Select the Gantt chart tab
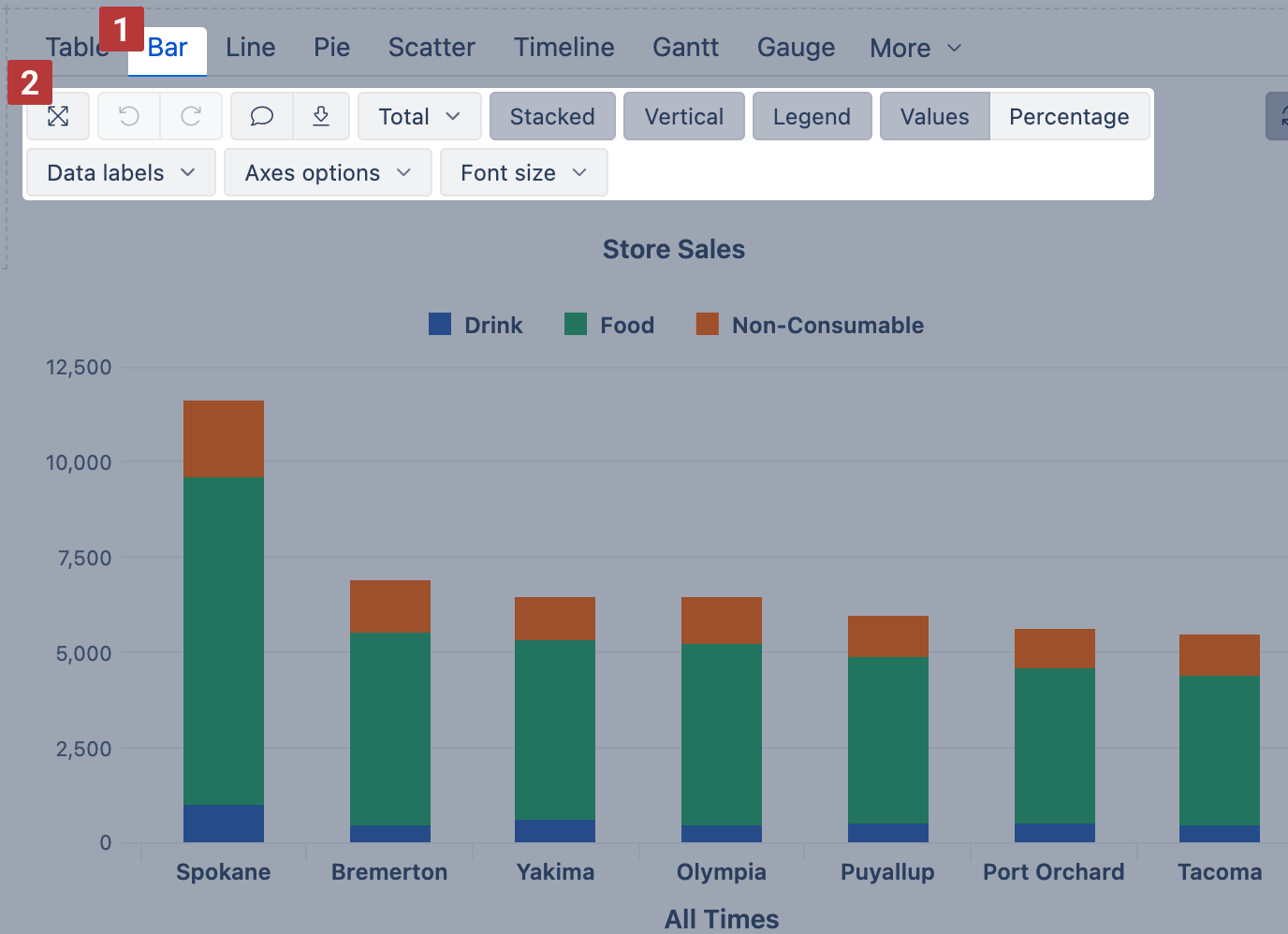The height and width of the screenshot is (934, 1288). 685,48
